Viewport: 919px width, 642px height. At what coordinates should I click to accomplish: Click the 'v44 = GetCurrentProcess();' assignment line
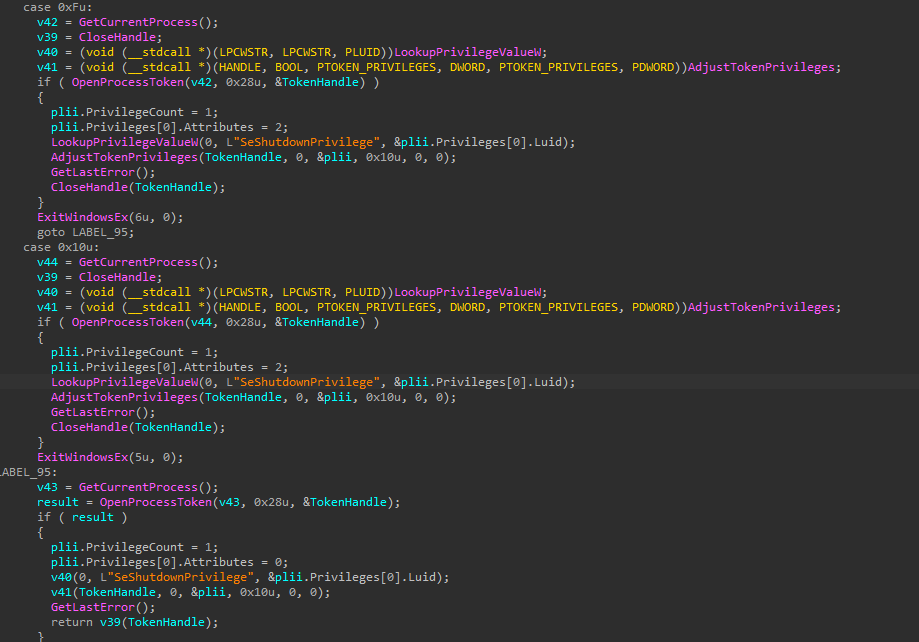(127, 262)
